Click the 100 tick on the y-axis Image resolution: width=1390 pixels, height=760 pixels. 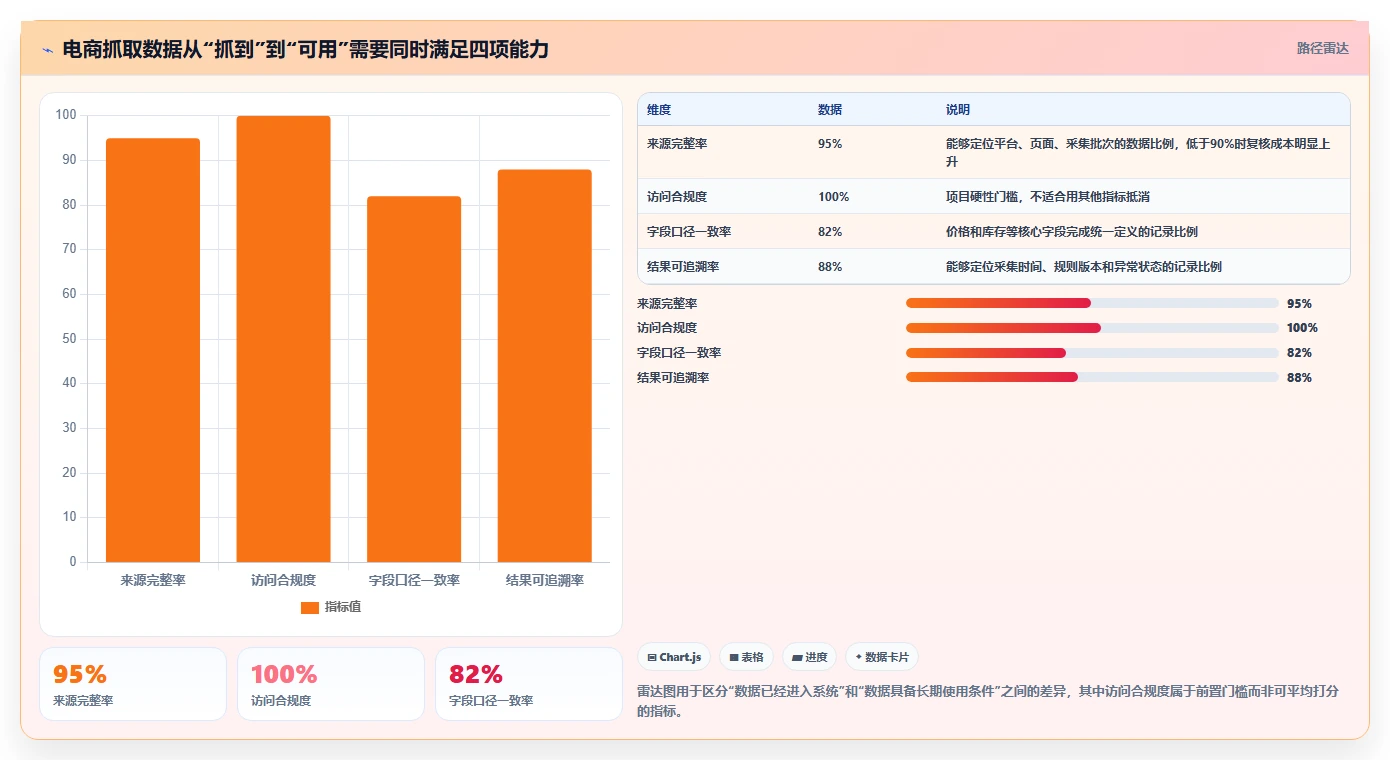tap(66, 115)
